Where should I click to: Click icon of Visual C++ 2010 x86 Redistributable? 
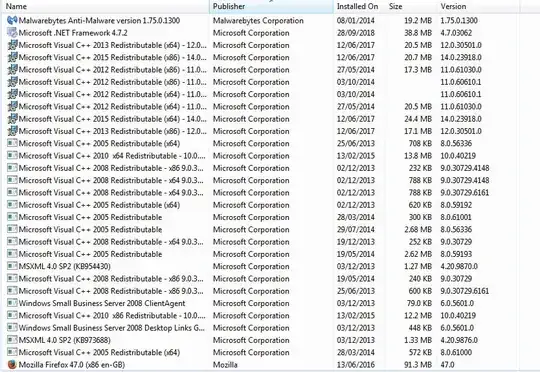pos(12,316)
